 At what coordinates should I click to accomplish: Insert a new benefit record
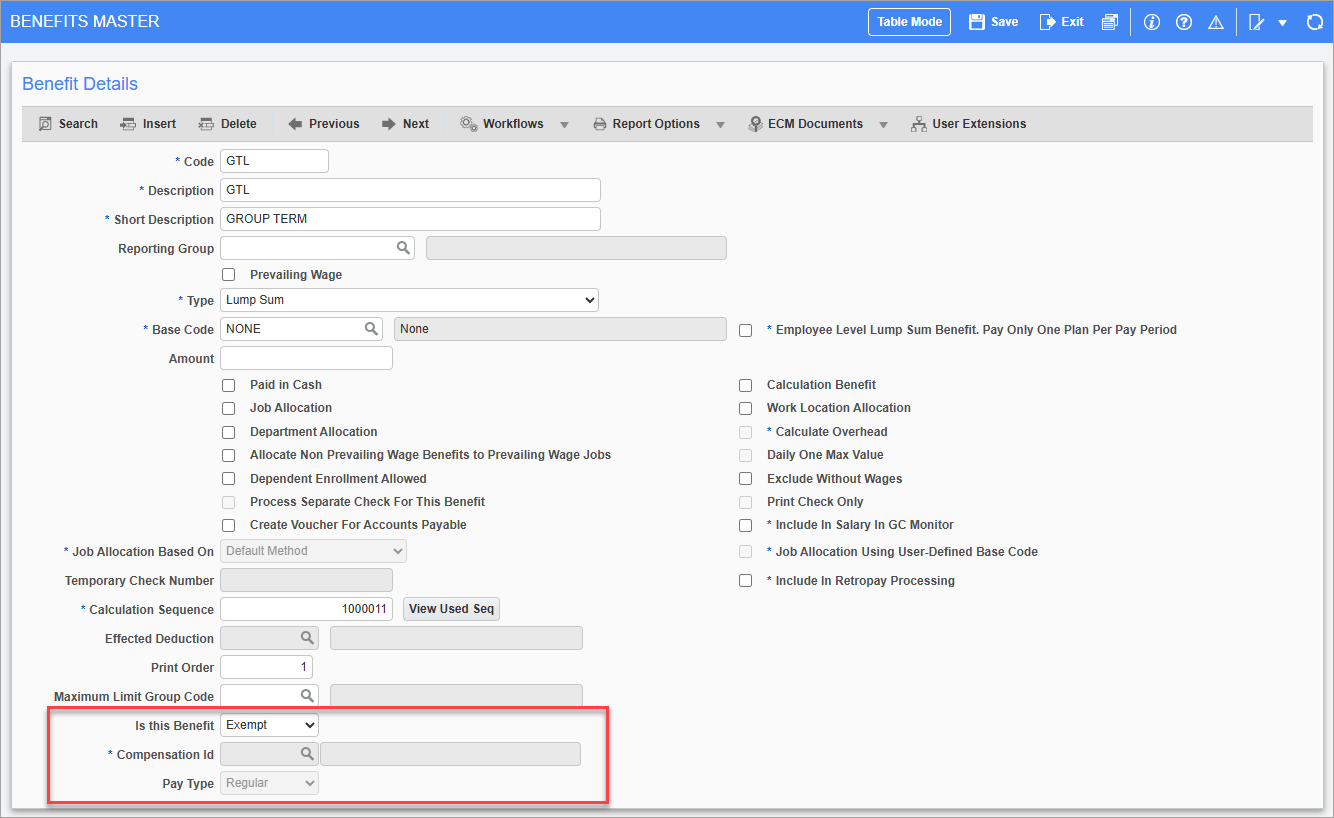(x=148, y=124)
